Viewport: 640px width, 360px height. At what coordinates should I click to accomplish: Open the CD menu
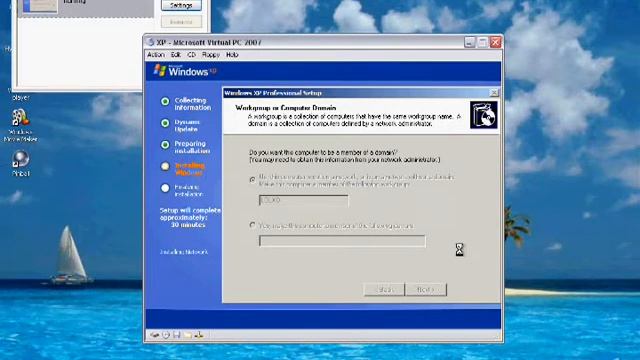[191, 55]
